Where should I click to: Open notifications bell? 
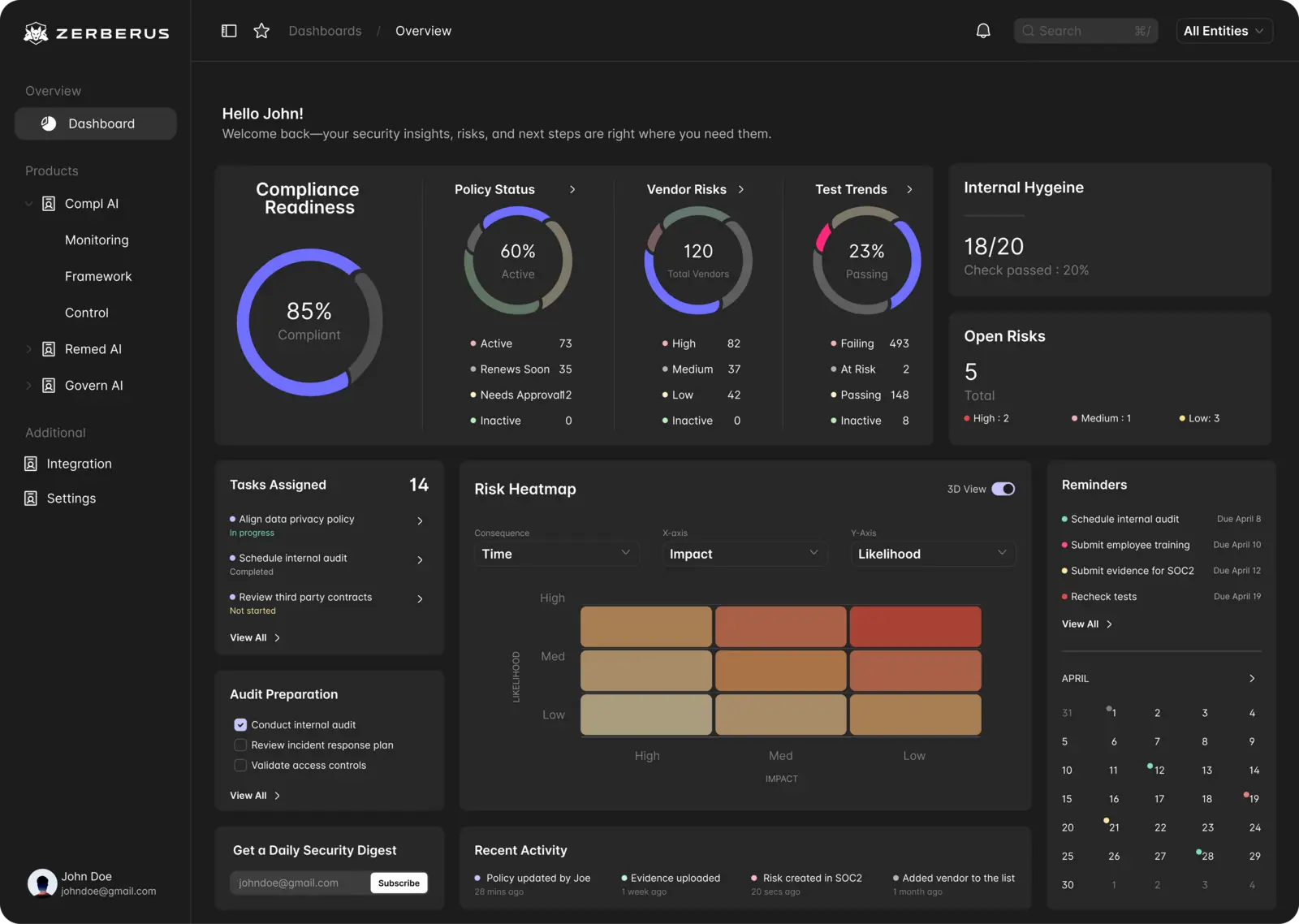click(x=983, y=31)
